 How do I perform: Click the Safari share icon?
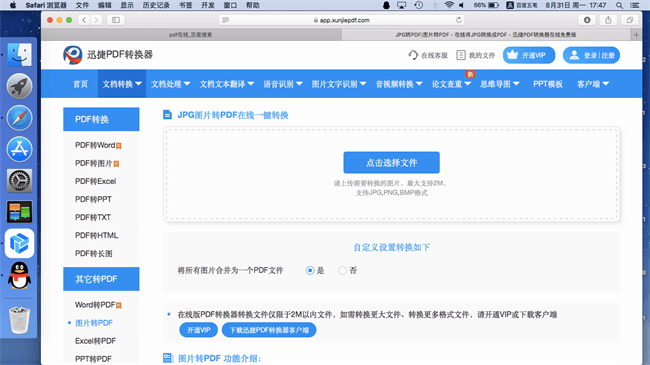(x=608, y=20)
